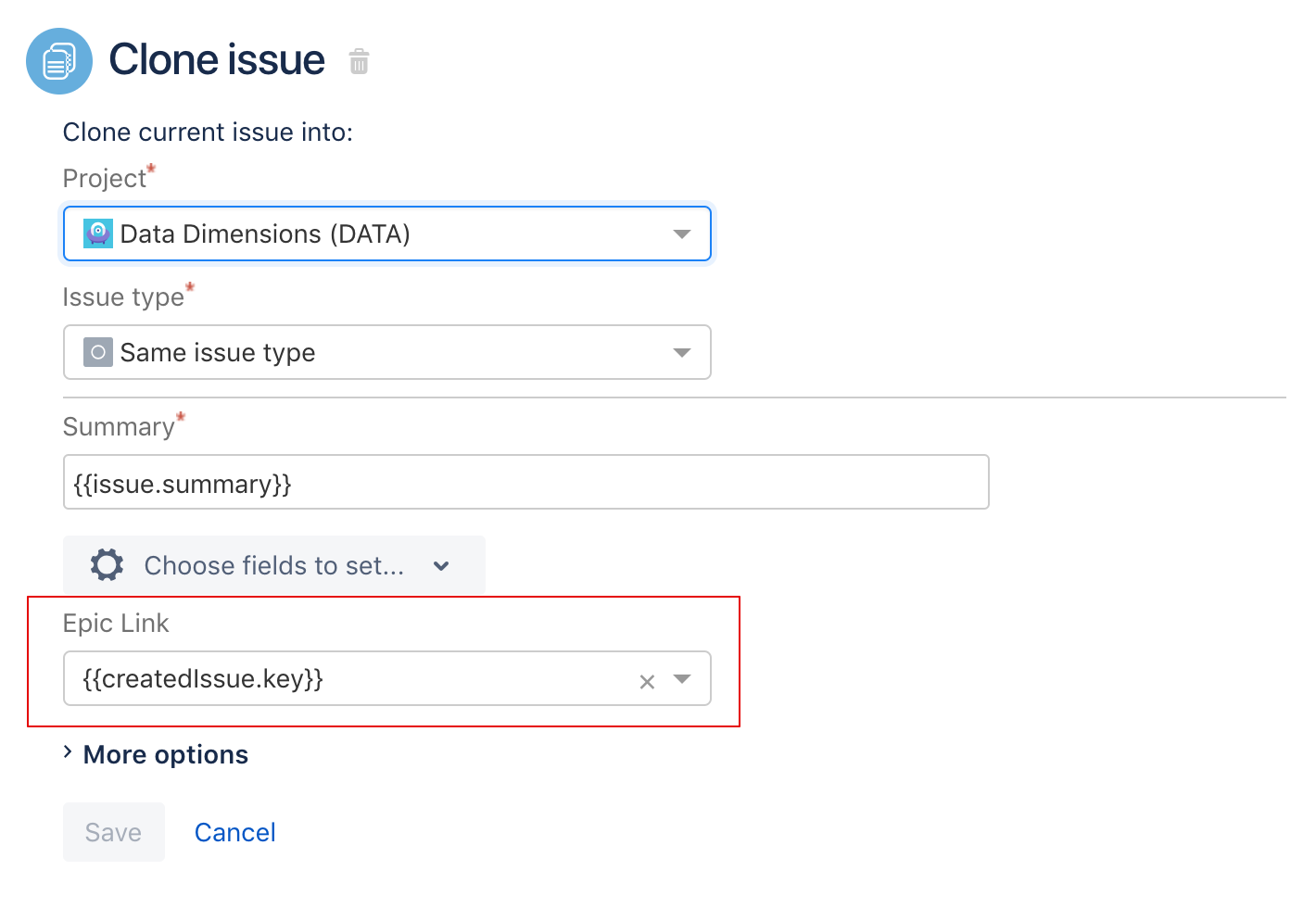Viewport: 1316px width, 921px height.
Task: Click the Data Dimensions project avatar icon
Action: [x=96, y=233]
